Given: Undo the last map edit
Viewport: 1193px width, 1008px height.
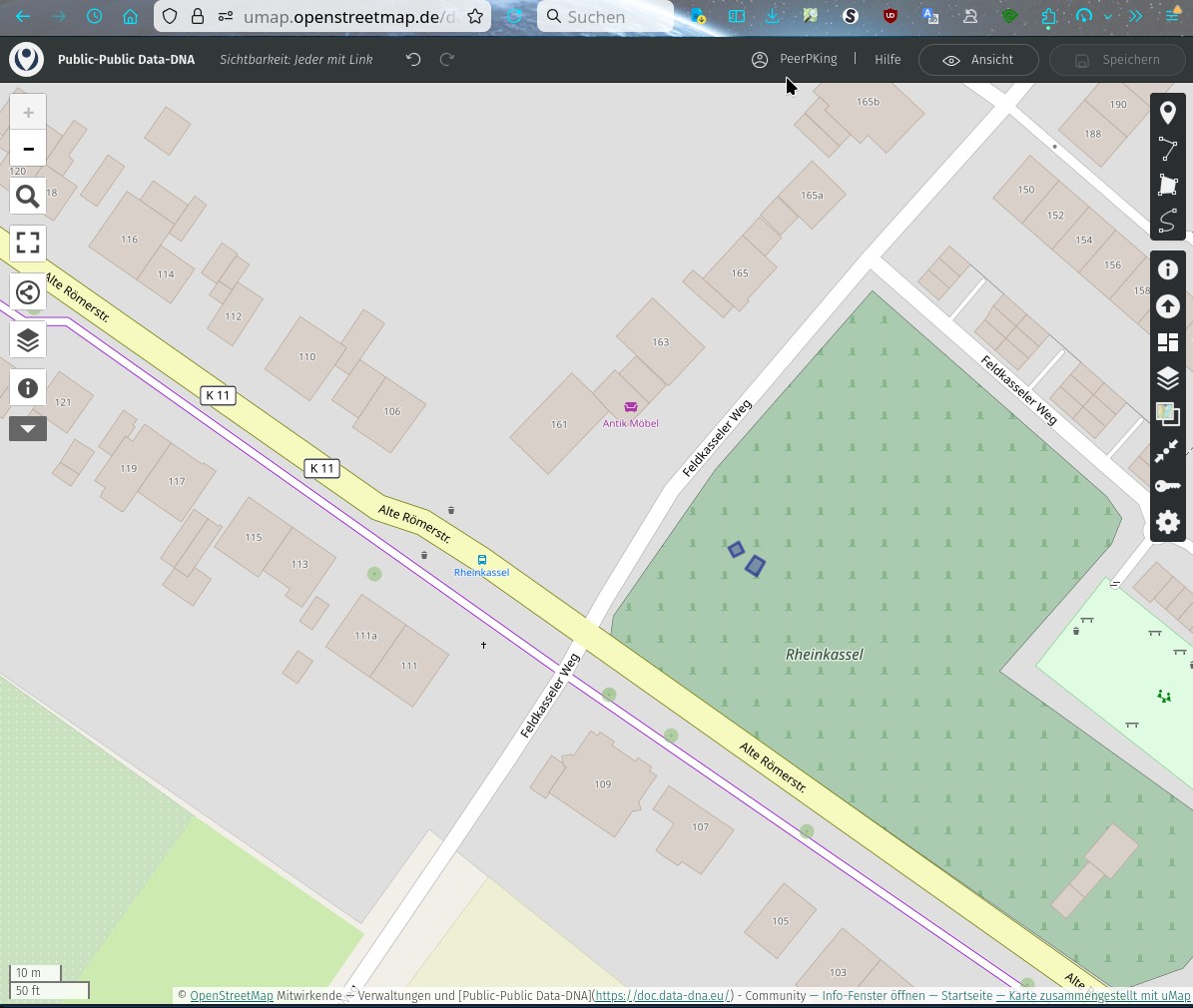Looking at the screenshot, I should [x=412, y=59].
